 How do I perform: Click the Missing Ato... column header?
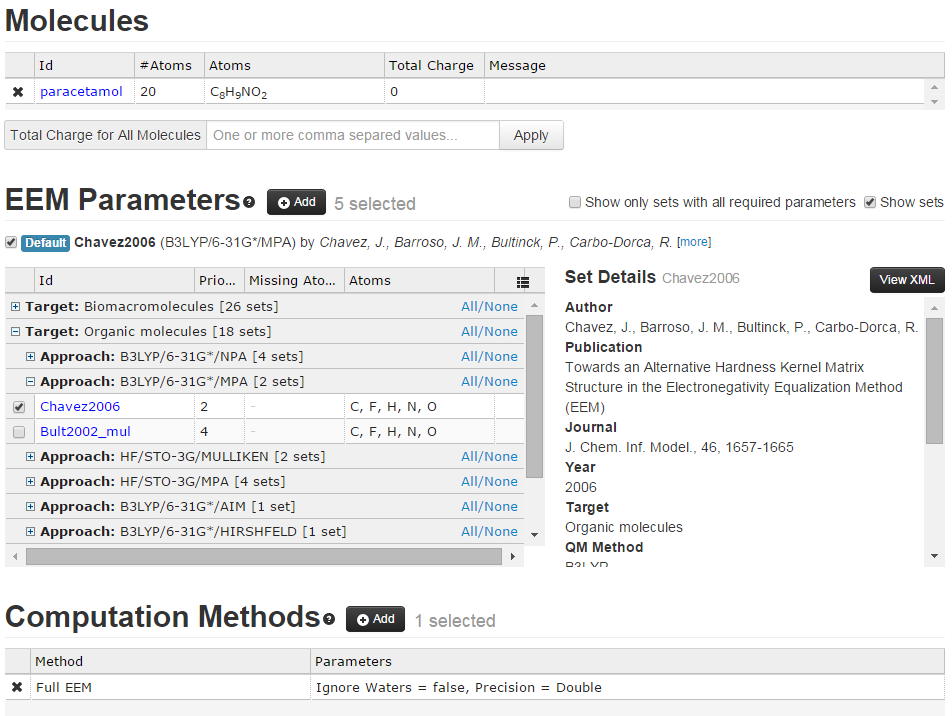pyautogui.click(x=294, y=281)
